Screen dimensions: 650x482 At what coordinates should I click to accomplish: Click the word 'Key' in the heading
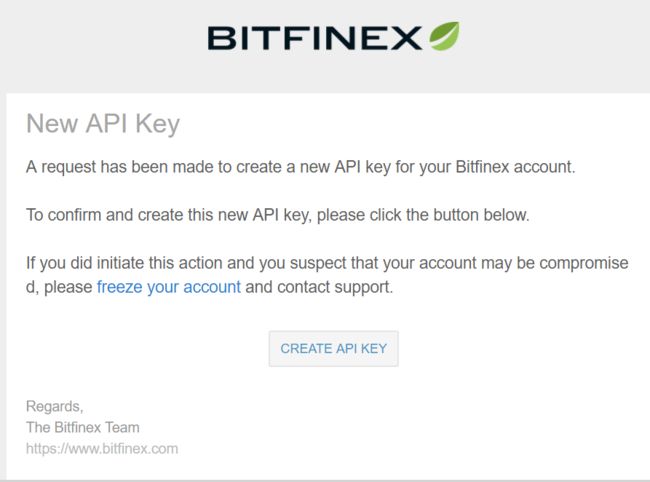[158, 124]
